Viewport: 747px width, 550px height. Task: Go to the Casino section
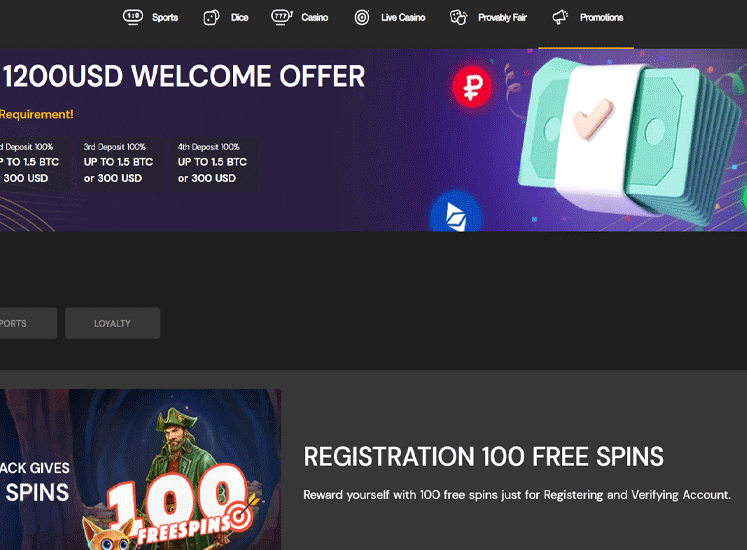(x=314, y=18)
